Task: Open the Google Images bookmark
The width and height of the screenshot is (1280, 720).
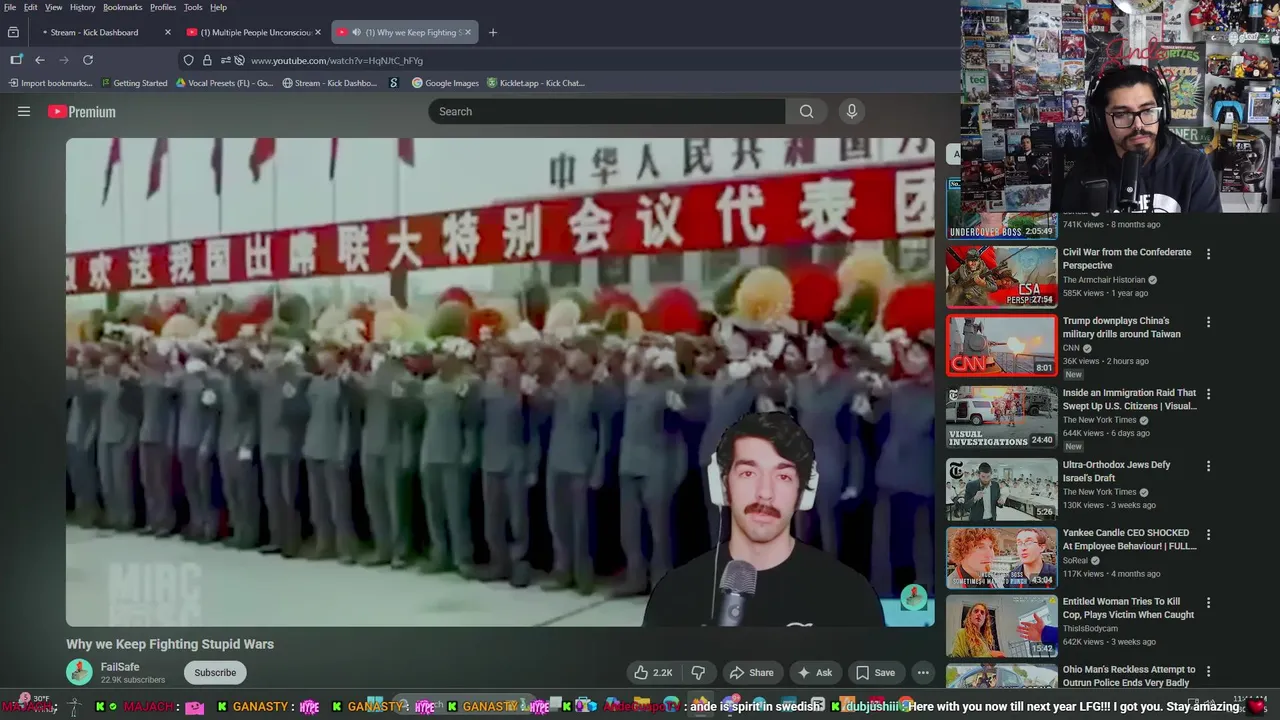Action: (x=446, y=83)
